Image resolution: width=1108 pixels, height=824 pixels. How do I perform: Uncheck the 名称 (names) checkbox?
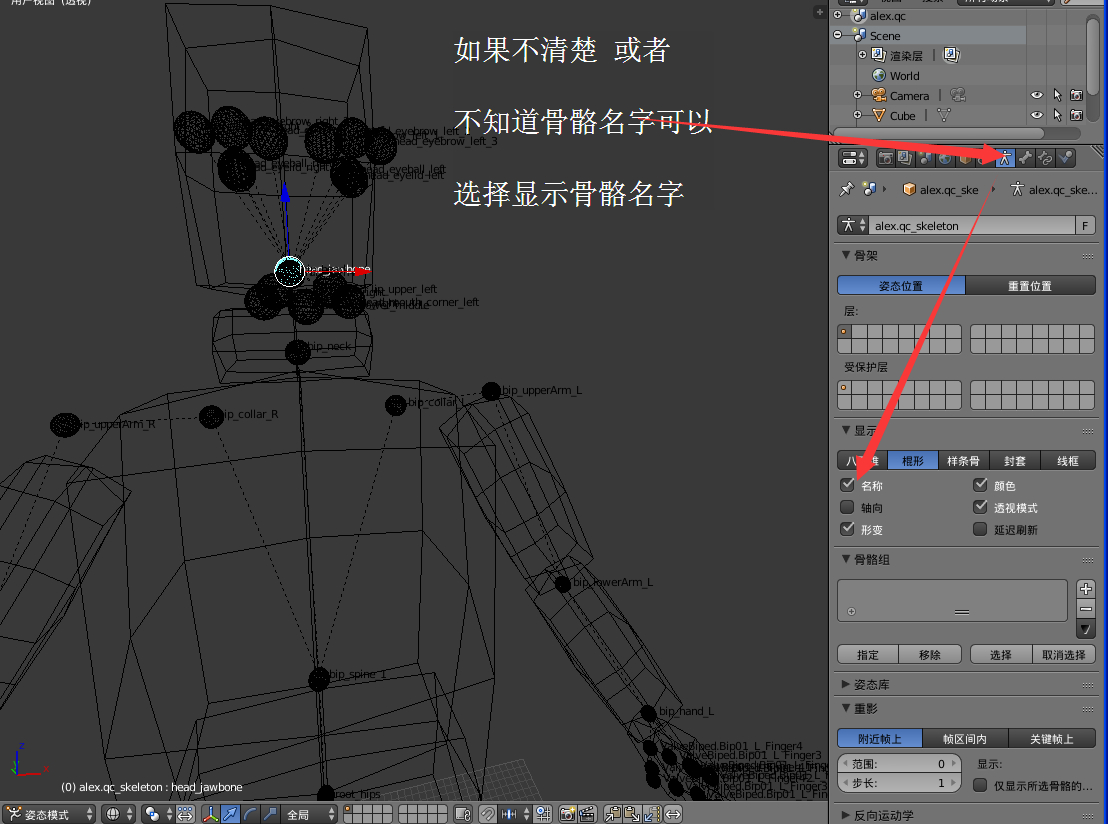point(847,485)
